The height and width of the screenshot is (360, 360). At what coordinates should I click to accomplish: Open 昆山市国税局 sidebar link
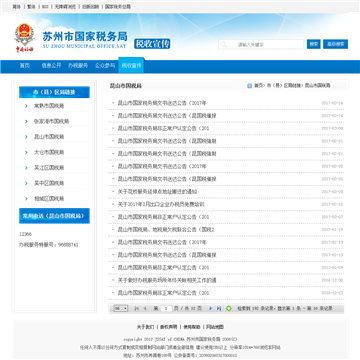[49, 137]
